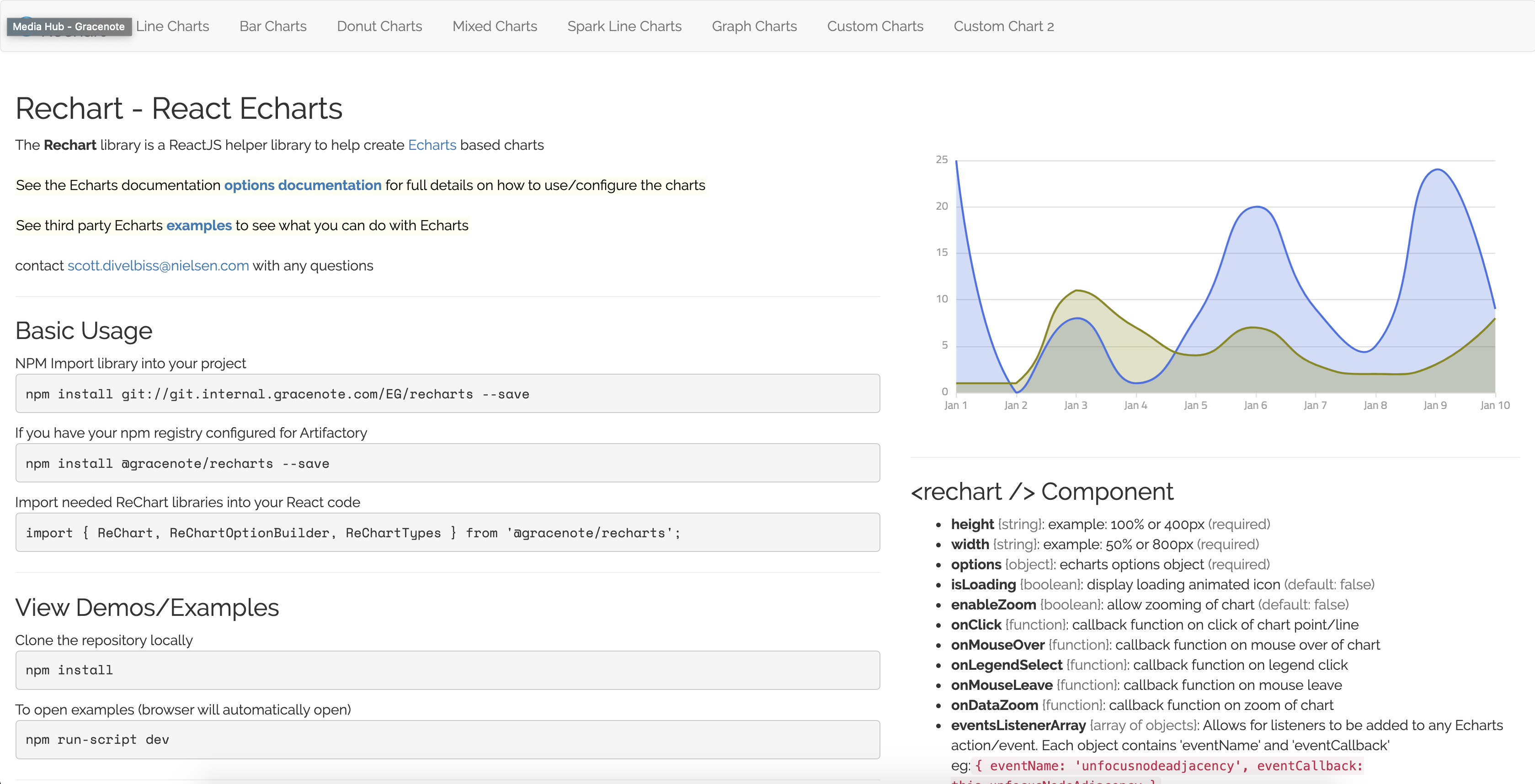
Task: Click the 10 y-axis label
Action: click(942, 299)
